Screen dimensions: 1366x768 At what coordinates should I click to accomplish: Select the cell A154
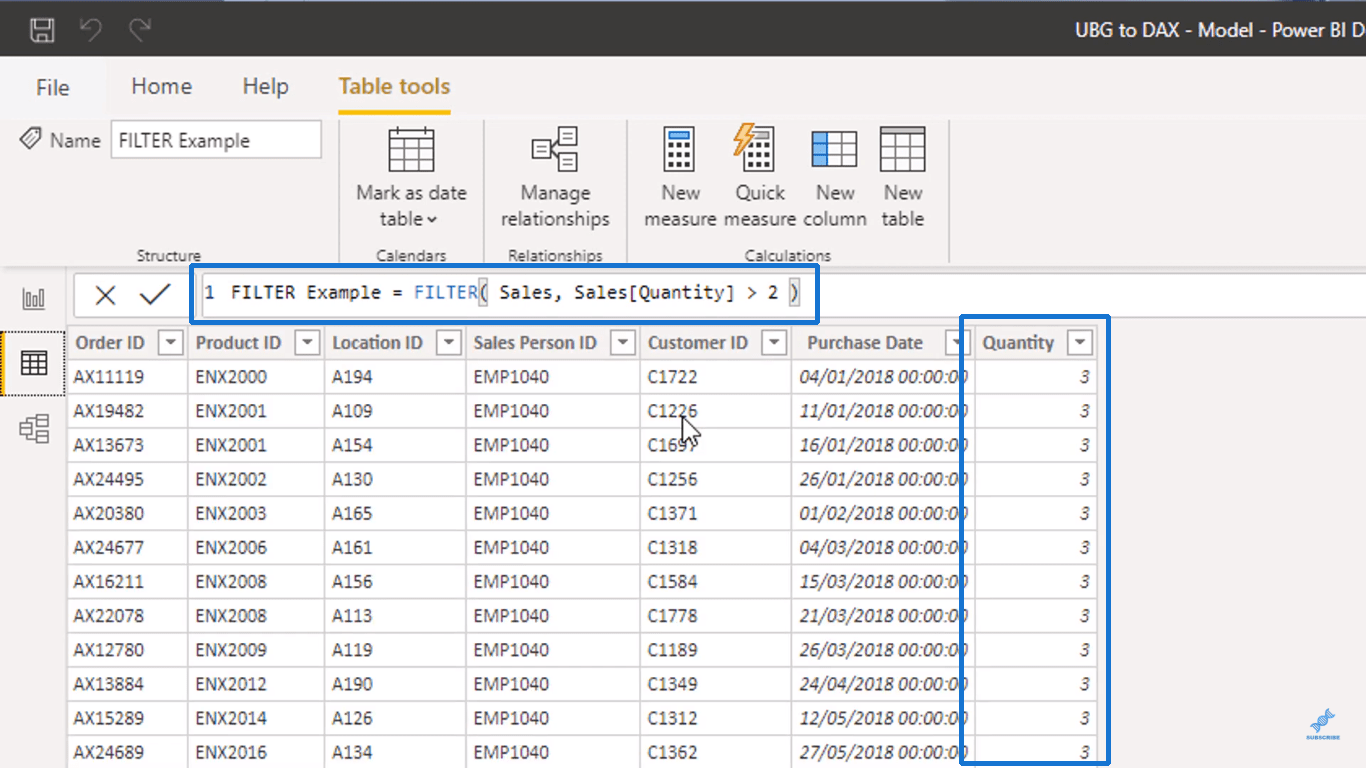click(x=395, y=445)
